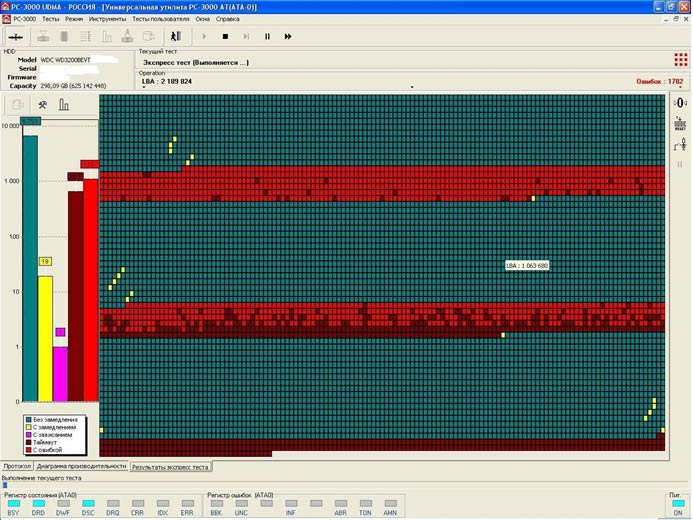Click the 'Экспресс тест (Выполняется ...)' label
The width and height of the screenshot is (693, 520).
coord(196,63)
